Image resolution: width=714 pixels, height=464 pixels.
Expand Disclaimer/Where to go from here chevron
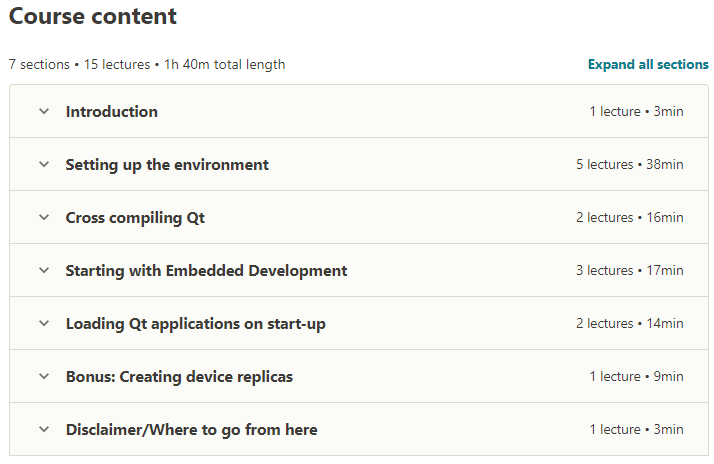pyautogui.click(x=44, y=430)
